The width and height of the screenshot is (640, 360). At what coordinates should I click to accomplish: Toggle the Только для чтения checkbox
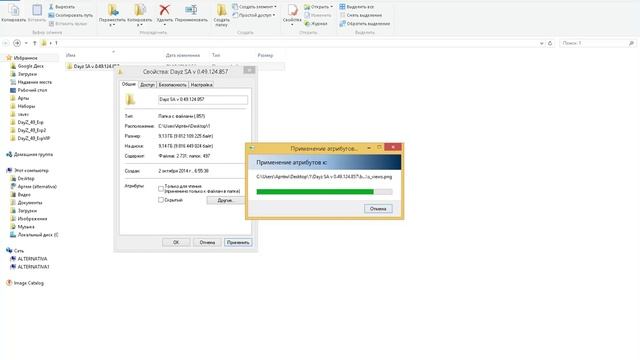[161, 189]
